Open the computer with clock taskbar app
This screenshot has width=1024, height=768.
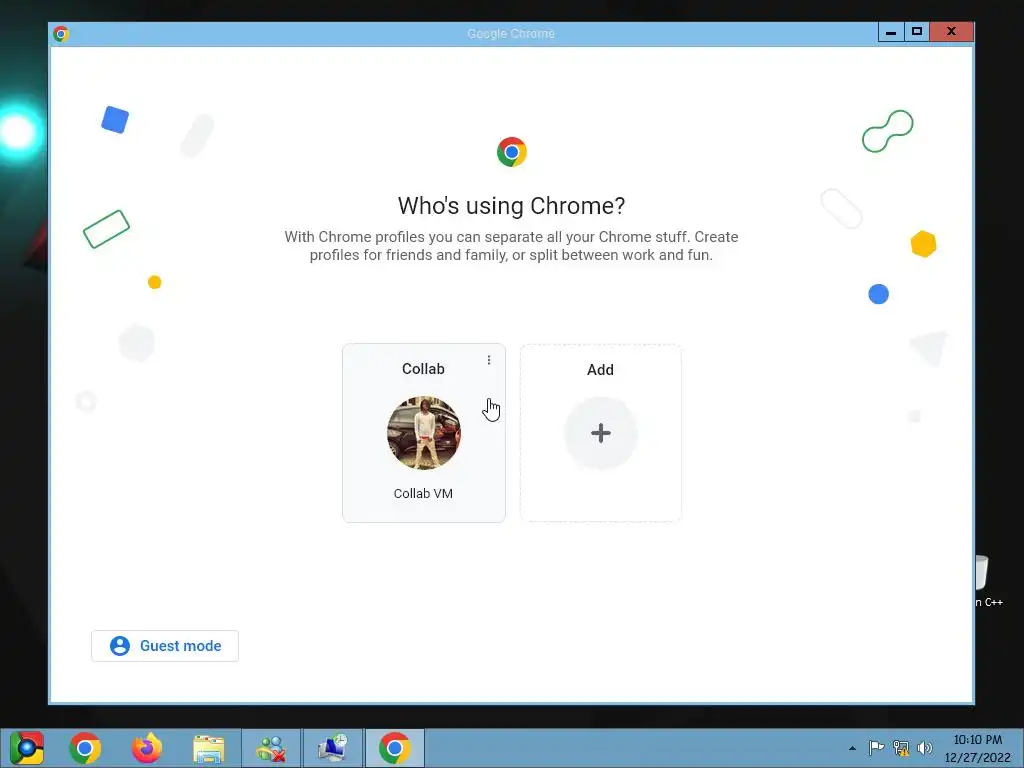(x=333, y=748)
